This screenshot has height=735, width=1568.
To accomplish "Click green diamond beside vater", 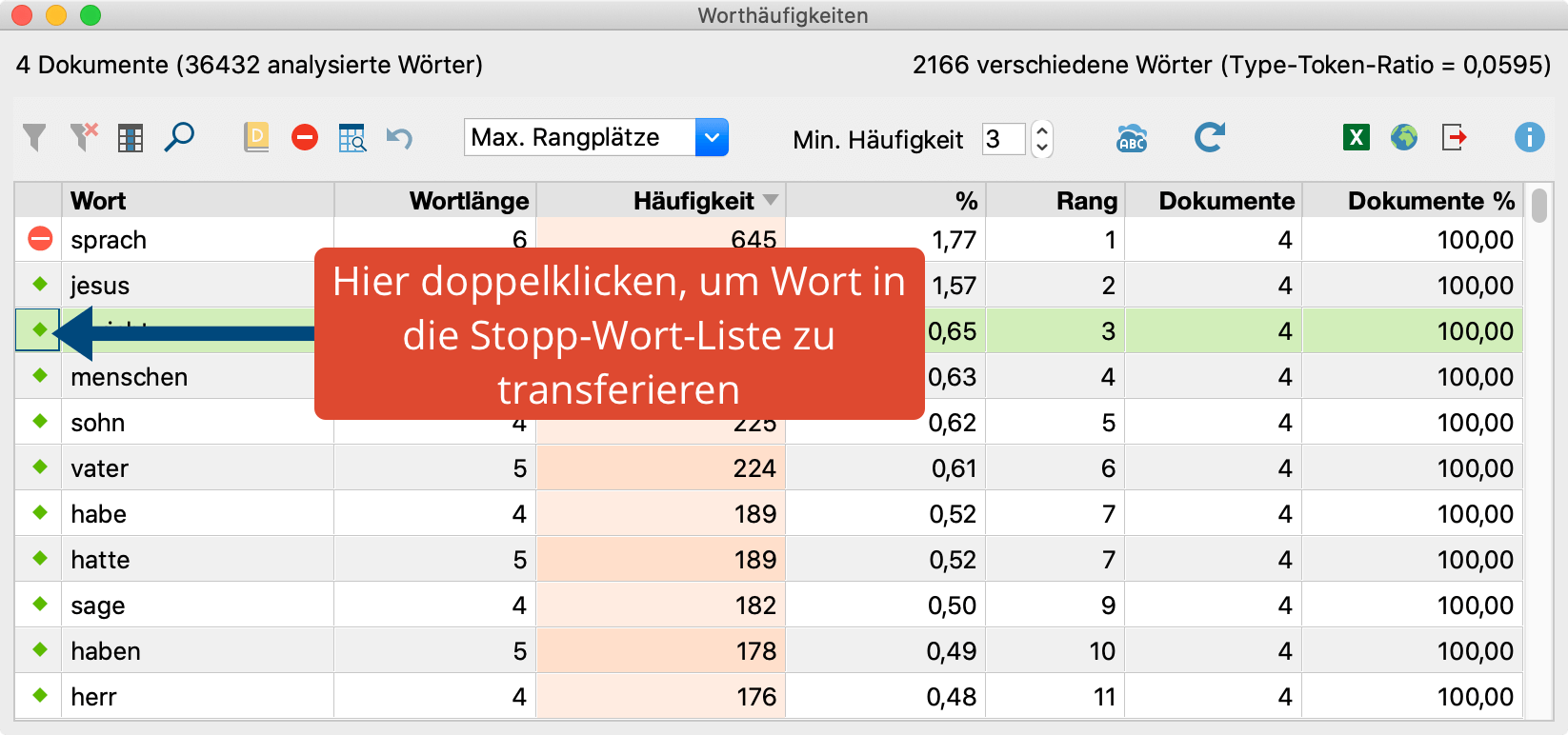I will coord(40,467).
